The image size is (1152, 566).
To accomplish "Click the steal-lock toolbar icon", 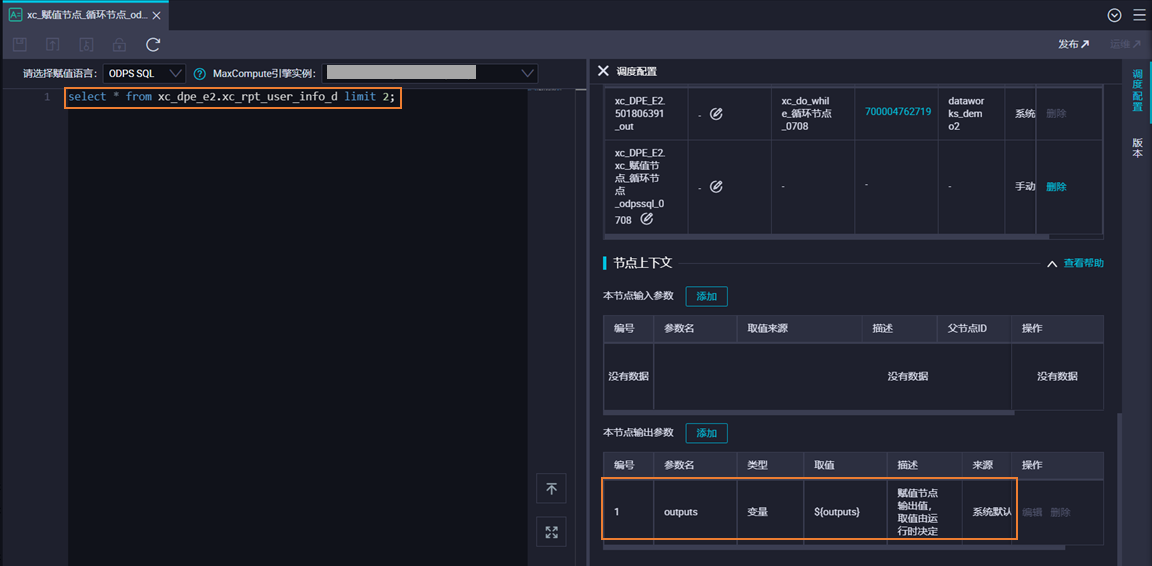I will coord(86,45).
